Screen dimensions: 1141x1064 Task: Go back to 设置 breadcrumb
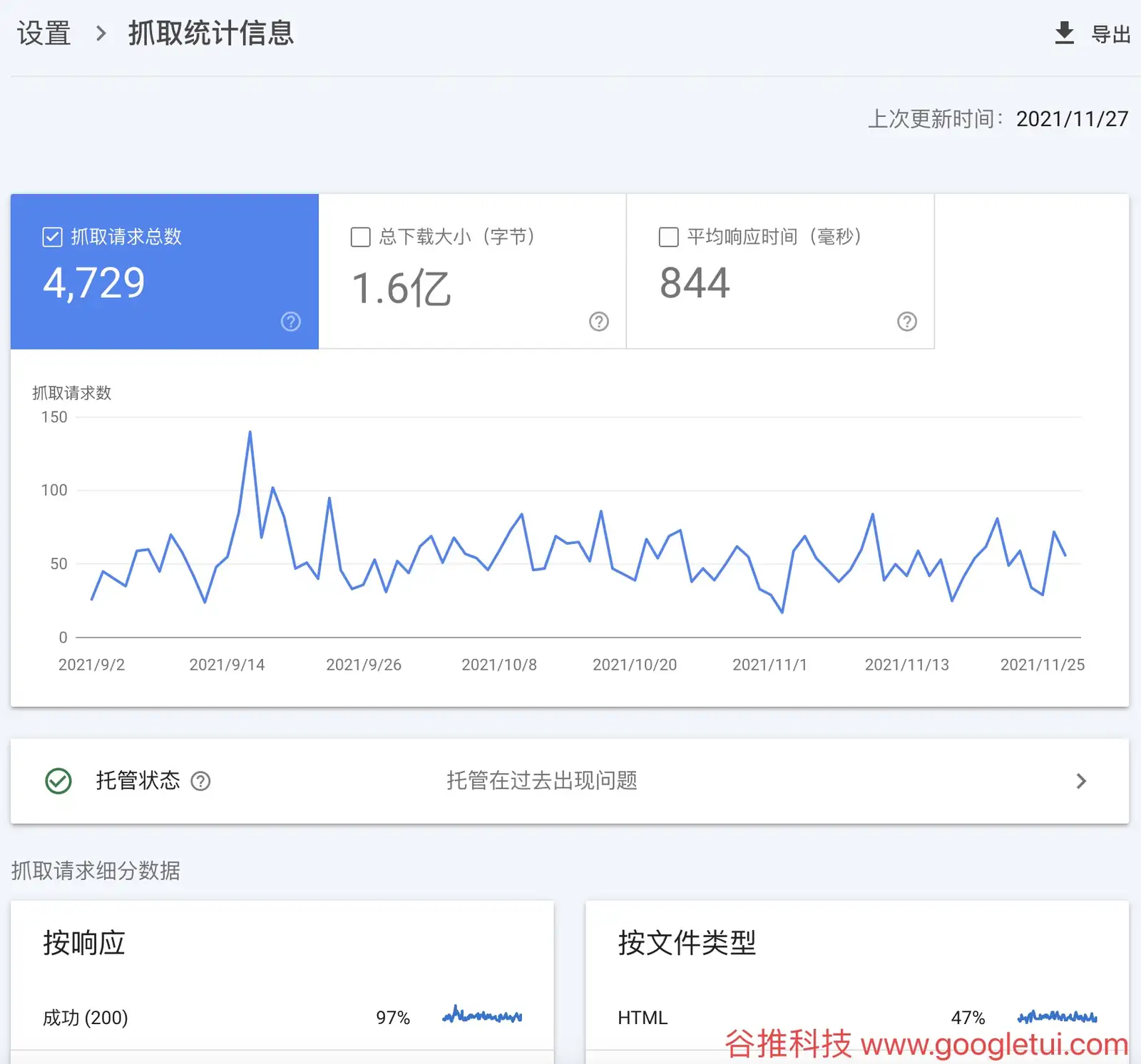44,34
